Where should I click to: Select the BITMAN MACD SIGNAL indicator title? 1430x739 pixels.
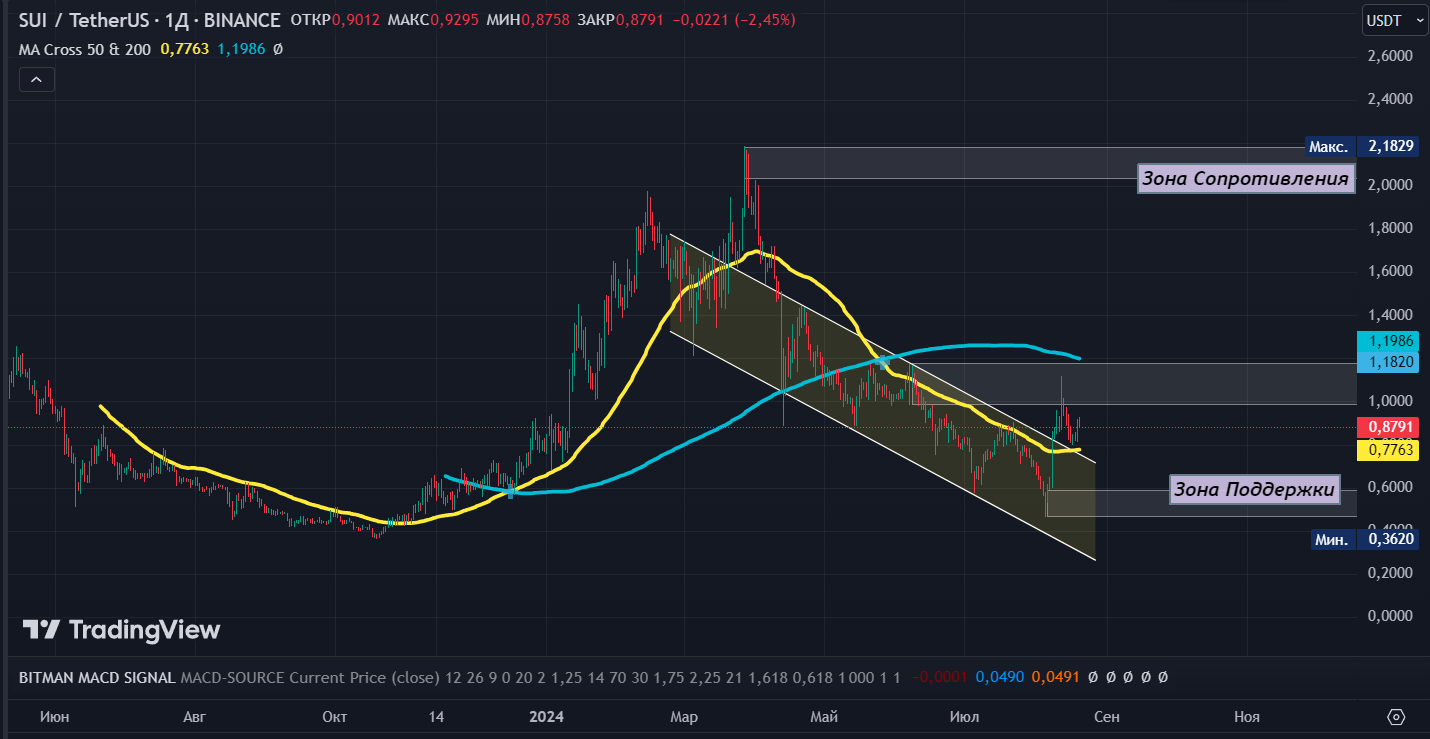(x=96, y=677)
